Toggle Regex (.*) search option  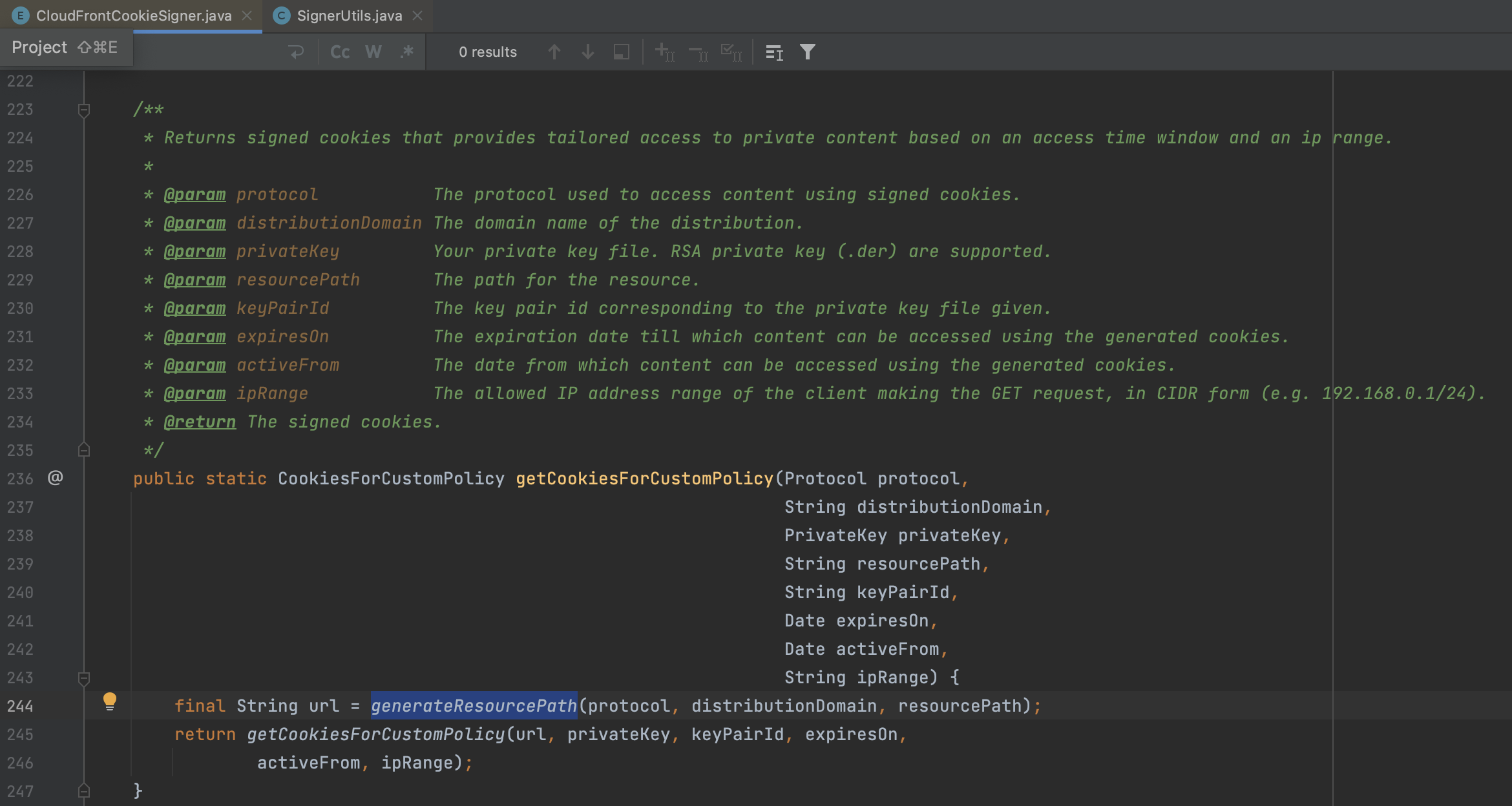tap(406, 52)
